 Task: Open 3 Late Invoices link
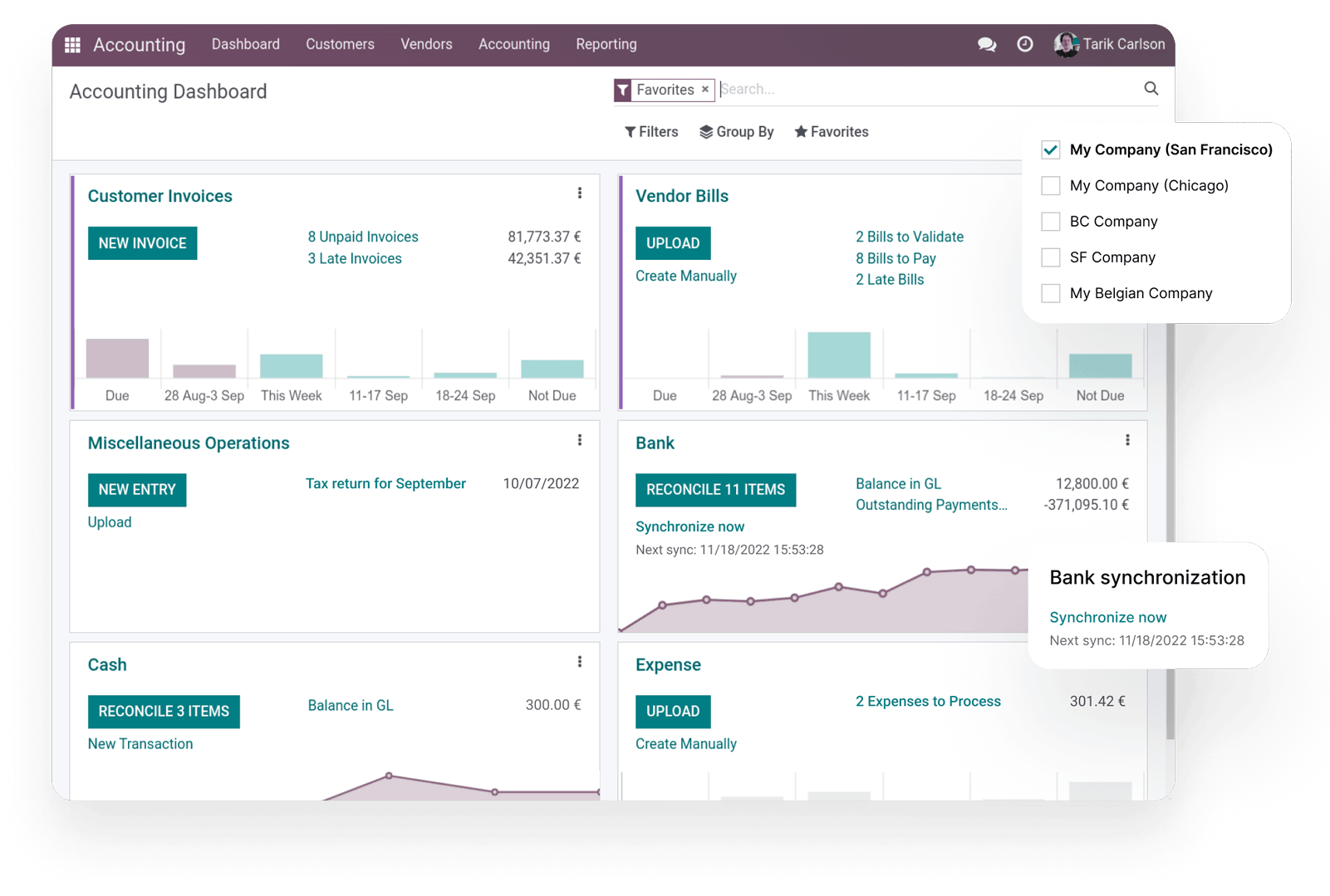[x=355, y=258]
